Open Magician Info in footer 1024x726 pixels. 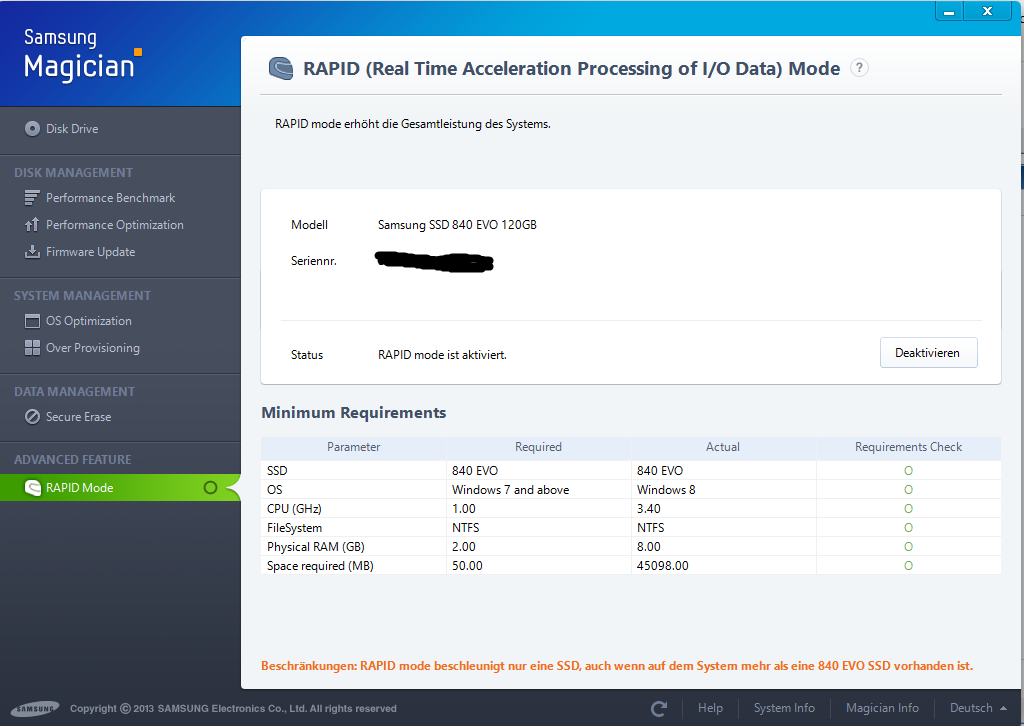click(882, 708)
